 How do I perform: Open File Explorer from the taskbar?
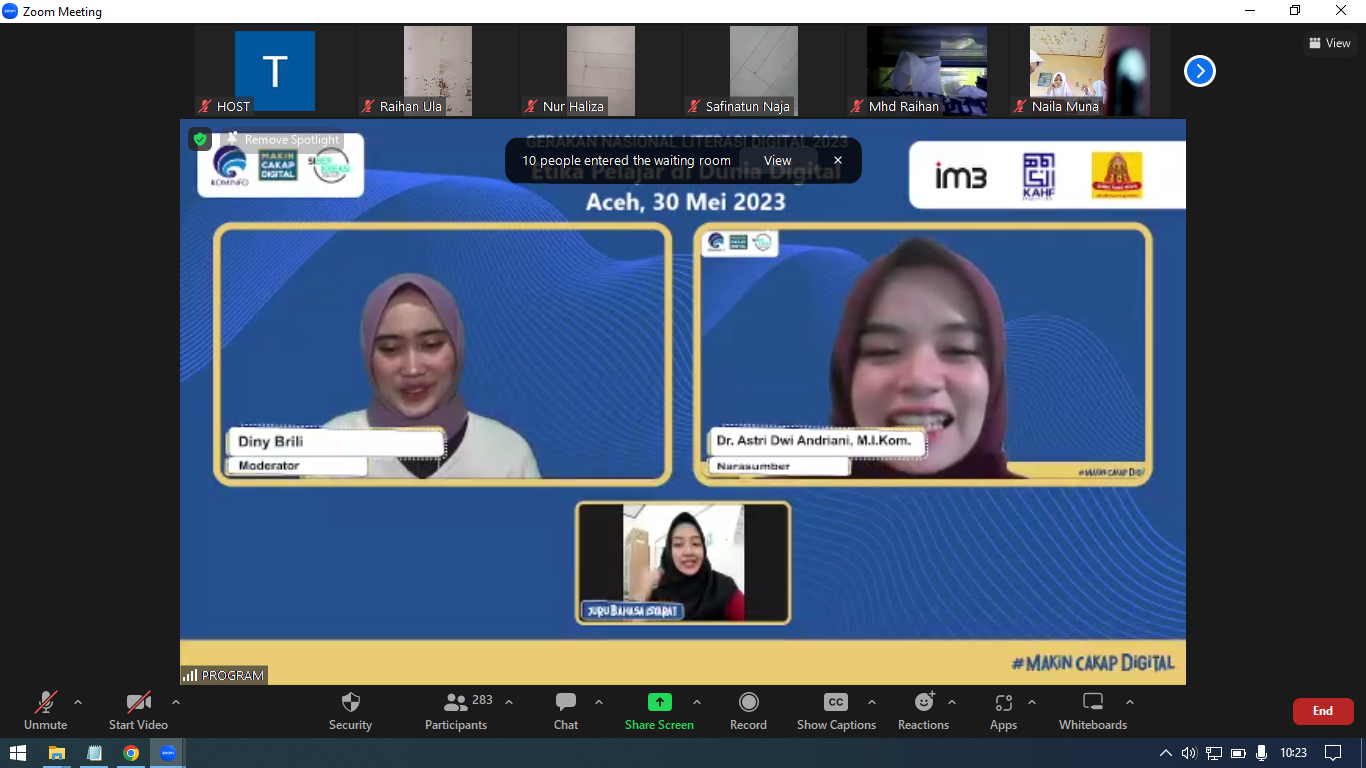click(57, 753)
